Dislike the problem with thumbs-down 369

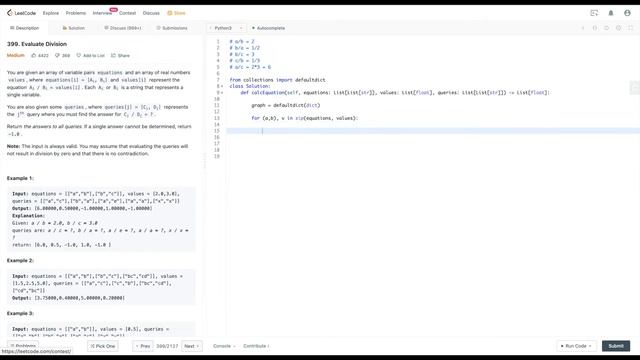(x=62, y=56)
